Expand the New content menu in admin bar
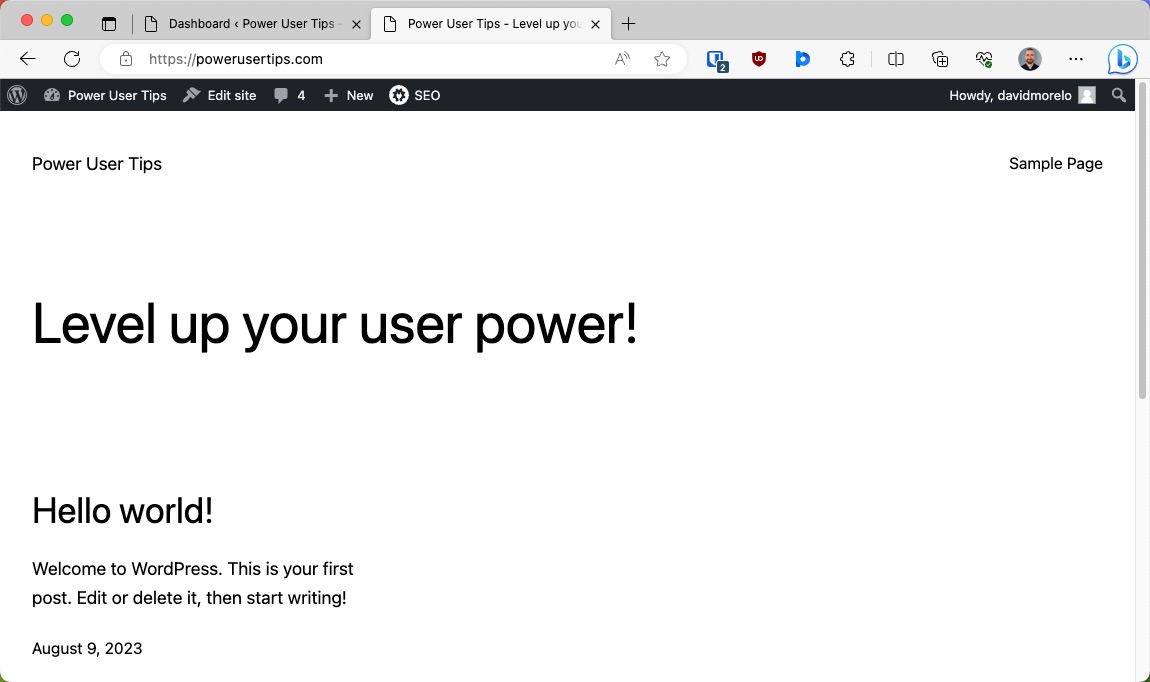 (x=348, y=95)
